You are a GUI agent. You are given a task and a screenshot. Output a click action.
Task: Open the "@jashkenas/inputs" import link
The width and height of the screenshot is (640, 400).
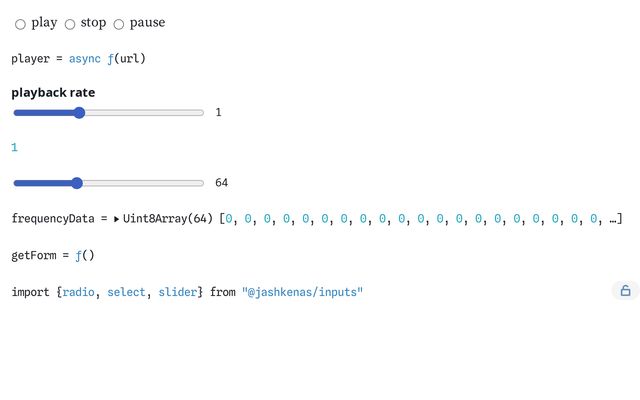(x=302, y=292)
